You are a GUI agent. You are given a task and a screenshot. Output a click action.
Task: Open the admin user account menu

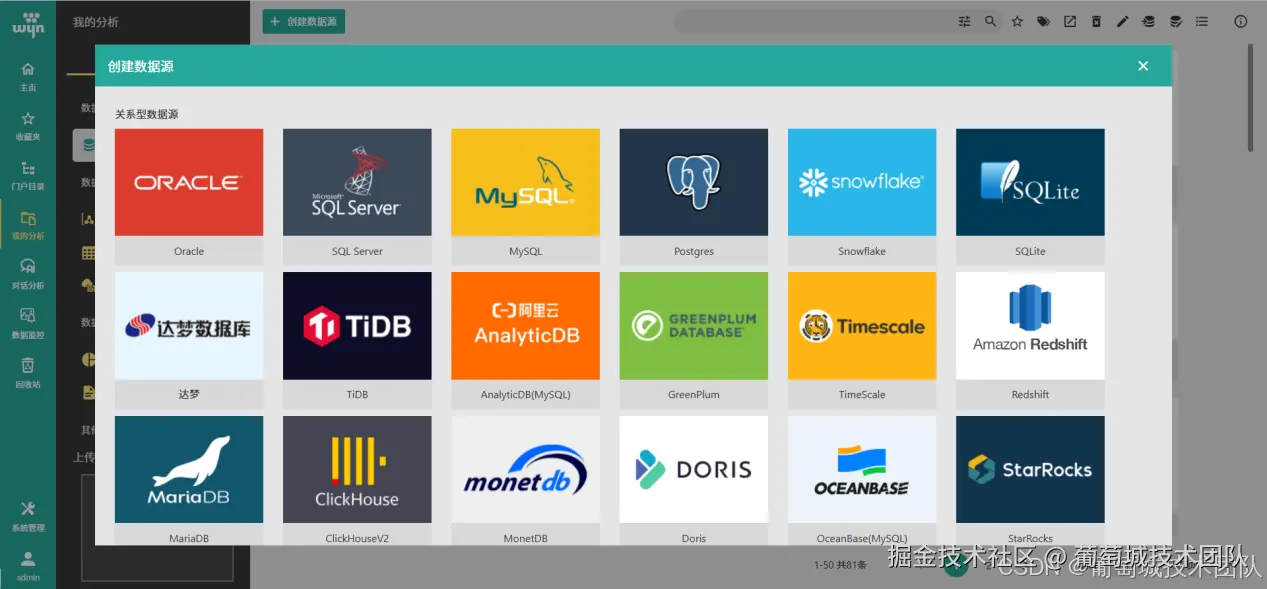28,565
